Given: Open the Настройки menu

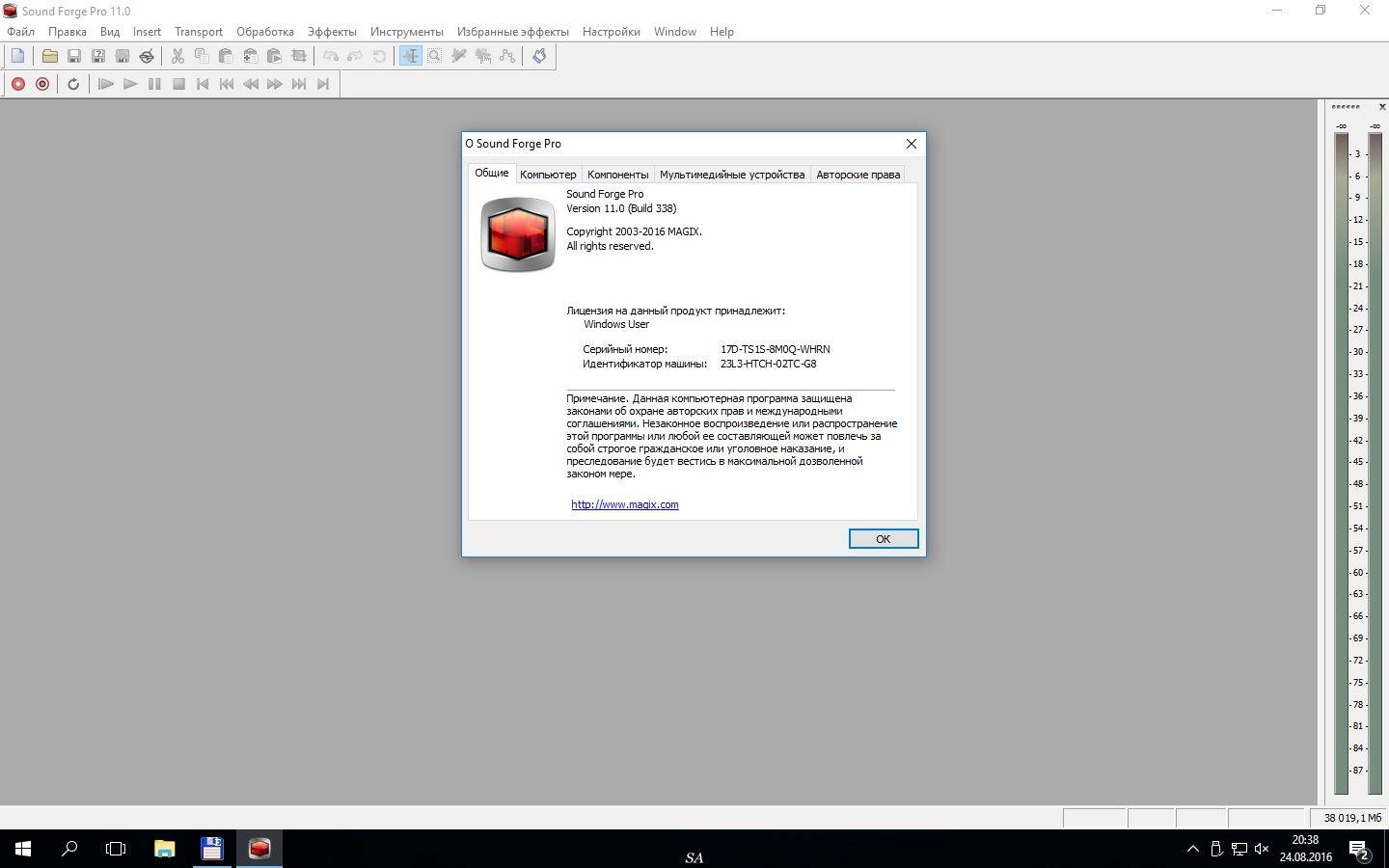Looking at the screenshot, I should coord(612,32).
